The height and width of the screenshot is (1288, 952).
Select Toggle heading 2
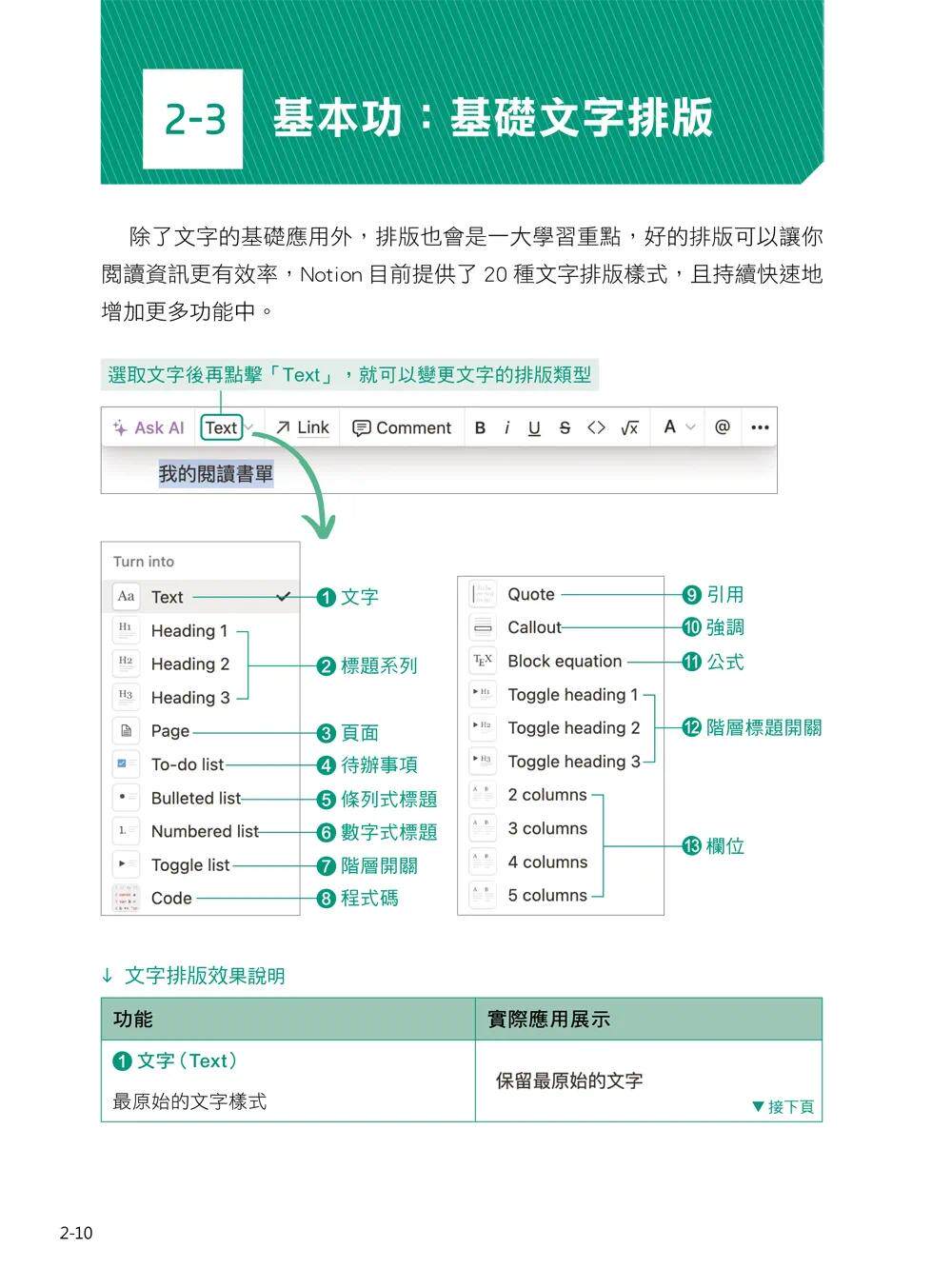click(561, 727)
